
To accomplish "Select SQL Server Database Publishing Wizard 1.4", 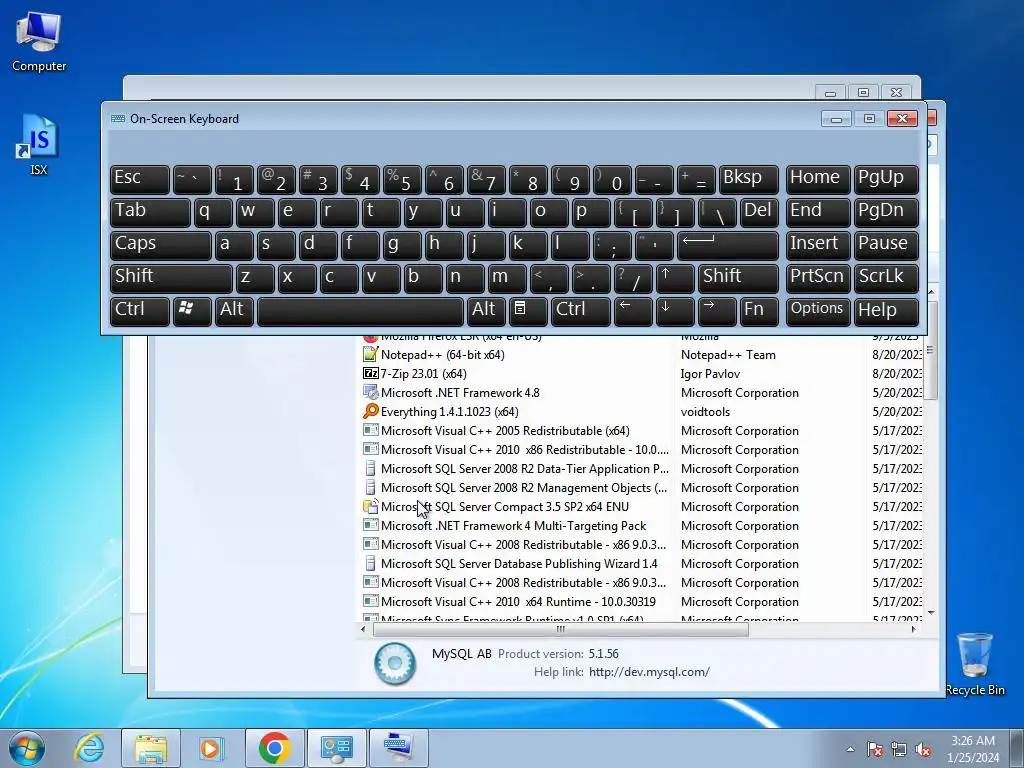I will 641,564.
